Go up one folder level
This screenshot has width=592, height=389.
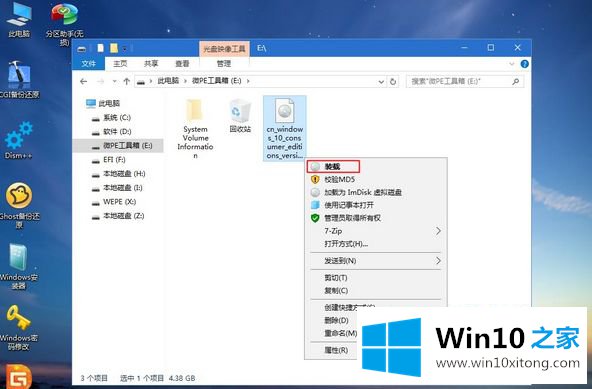pos(126,81)
